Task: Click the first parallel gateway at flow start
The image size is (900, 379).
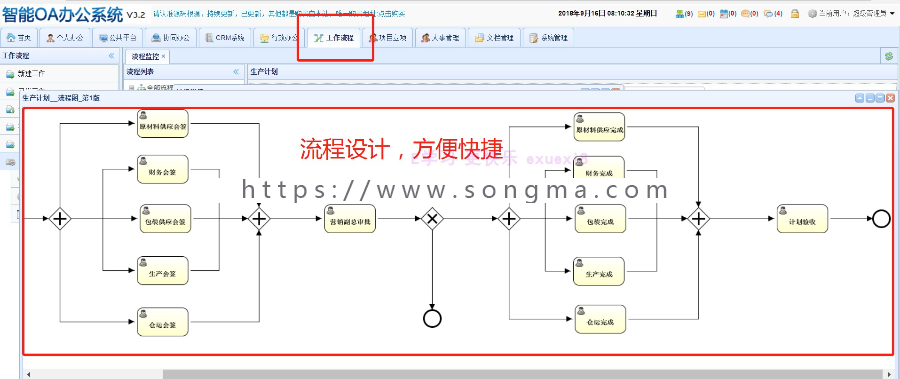Action: tap(60, 219)
